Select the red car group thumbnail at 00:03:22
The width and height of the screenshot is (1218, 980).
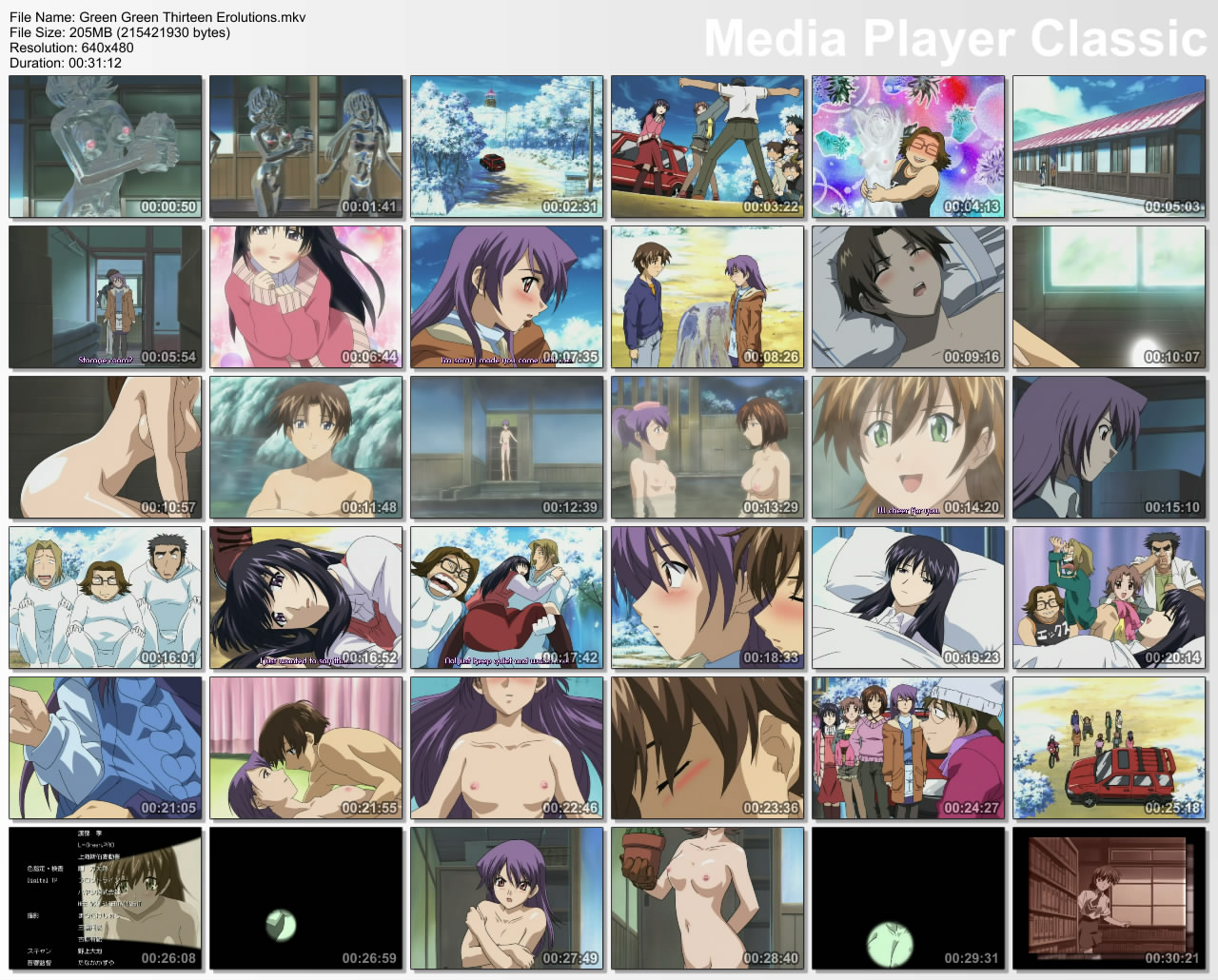click(x=708, y=147)
